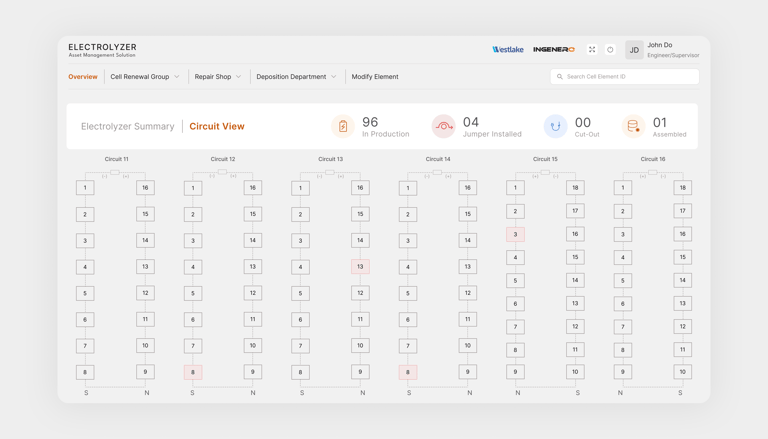Expand the Deposition Department menu
Viewport: 768px width, 439px height.
click(x=296, y=77)
